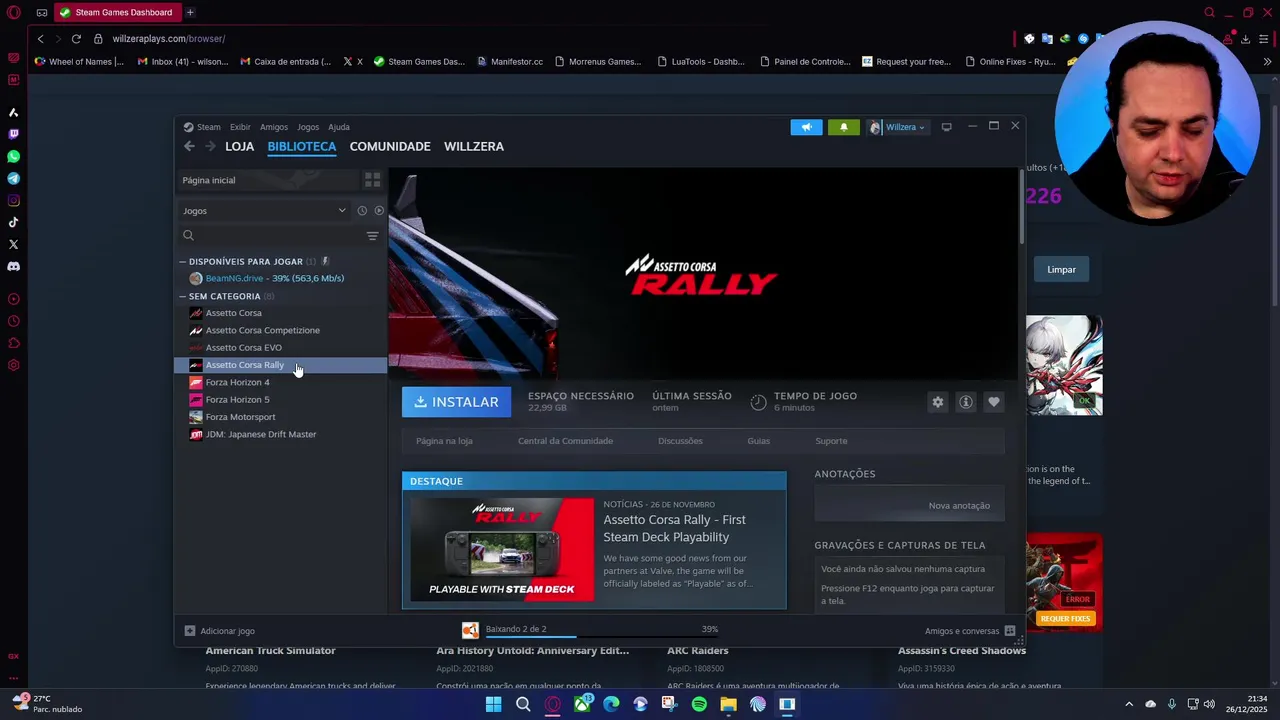Expand more bookmarks chevron in Opera
This screenshot has width=1280, height=720.
click(x=1267, y=61)
